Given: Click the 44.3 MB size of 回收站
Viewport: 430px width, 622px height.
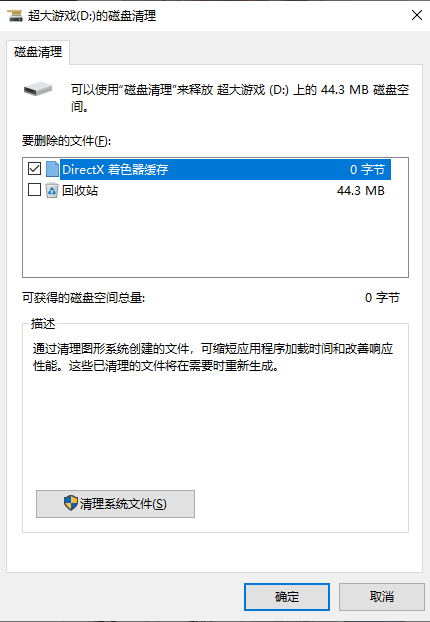Looking at the screenshot, I should [x=361, y=191].
